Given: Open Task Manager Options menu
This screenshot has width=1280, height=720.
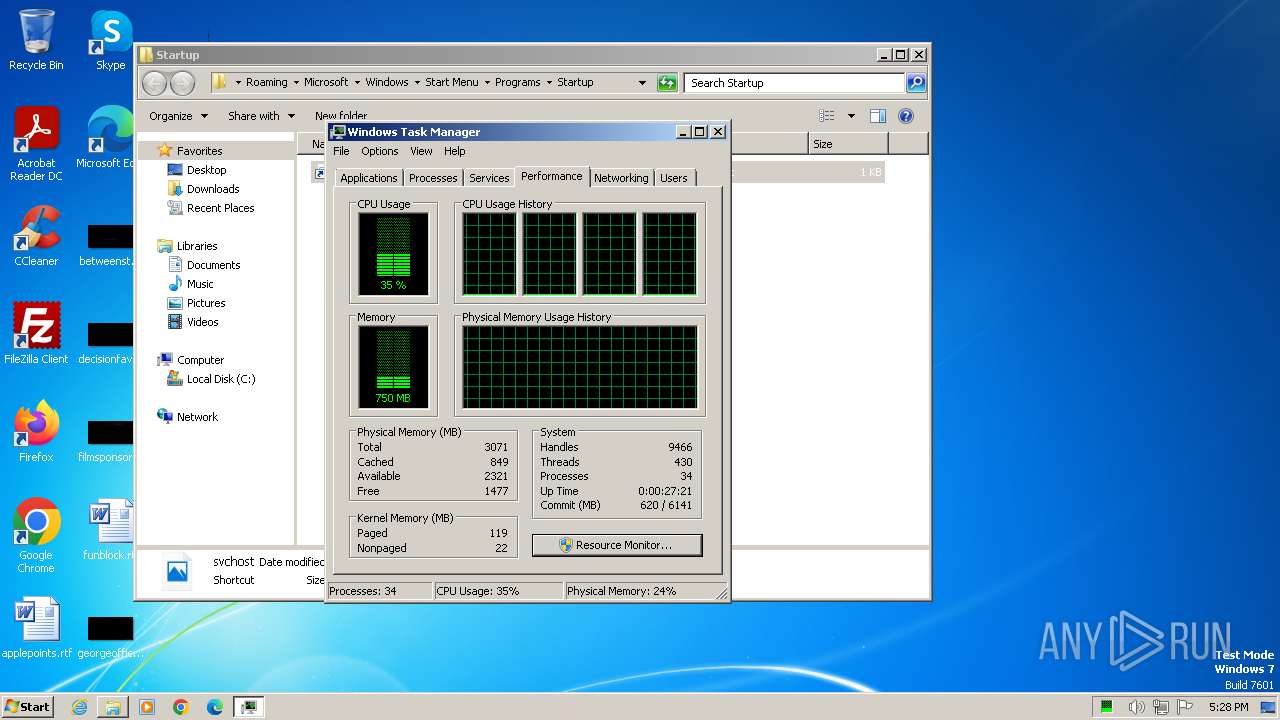Looking at the screenshot, I should tap(380, 151).
